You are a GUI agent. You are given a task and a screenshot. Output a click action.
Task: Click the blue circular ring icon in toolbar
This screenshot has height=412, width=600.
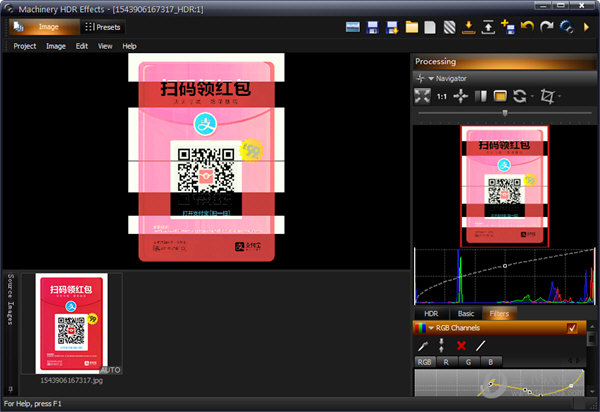tap(566, 27)
